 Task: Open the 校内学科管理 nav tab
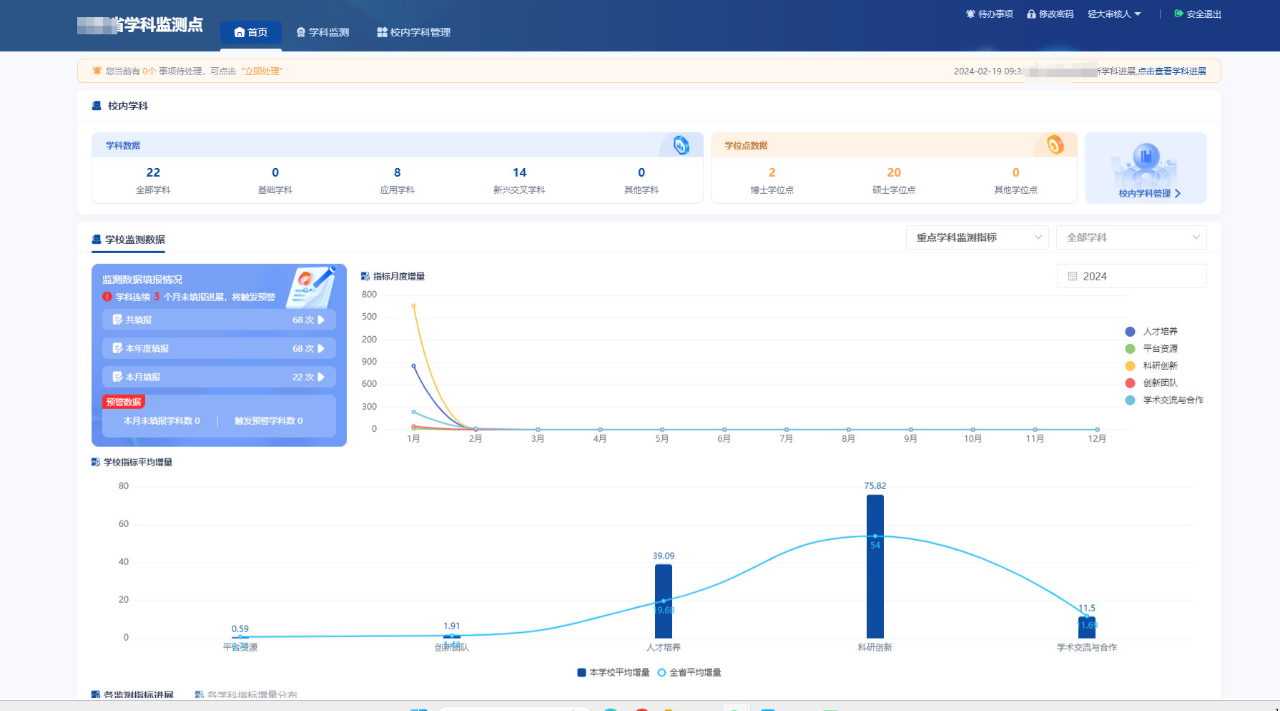(x=414, y=33)
